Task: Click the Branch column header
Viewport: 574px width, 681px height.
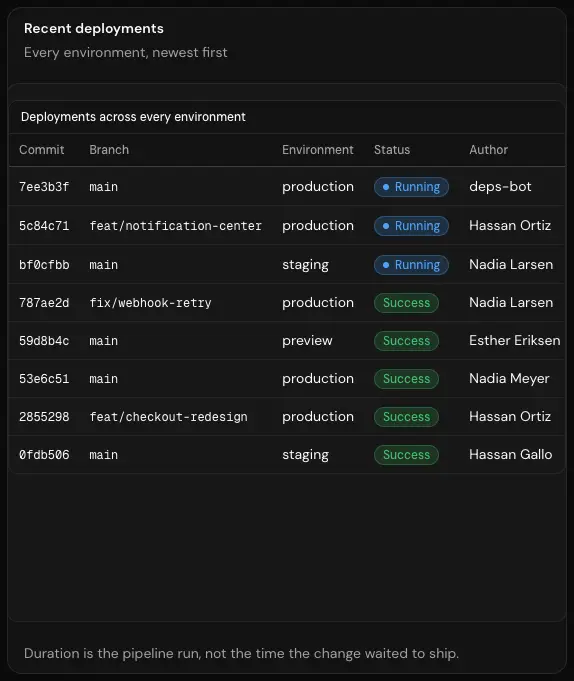Action: point(109,150)
